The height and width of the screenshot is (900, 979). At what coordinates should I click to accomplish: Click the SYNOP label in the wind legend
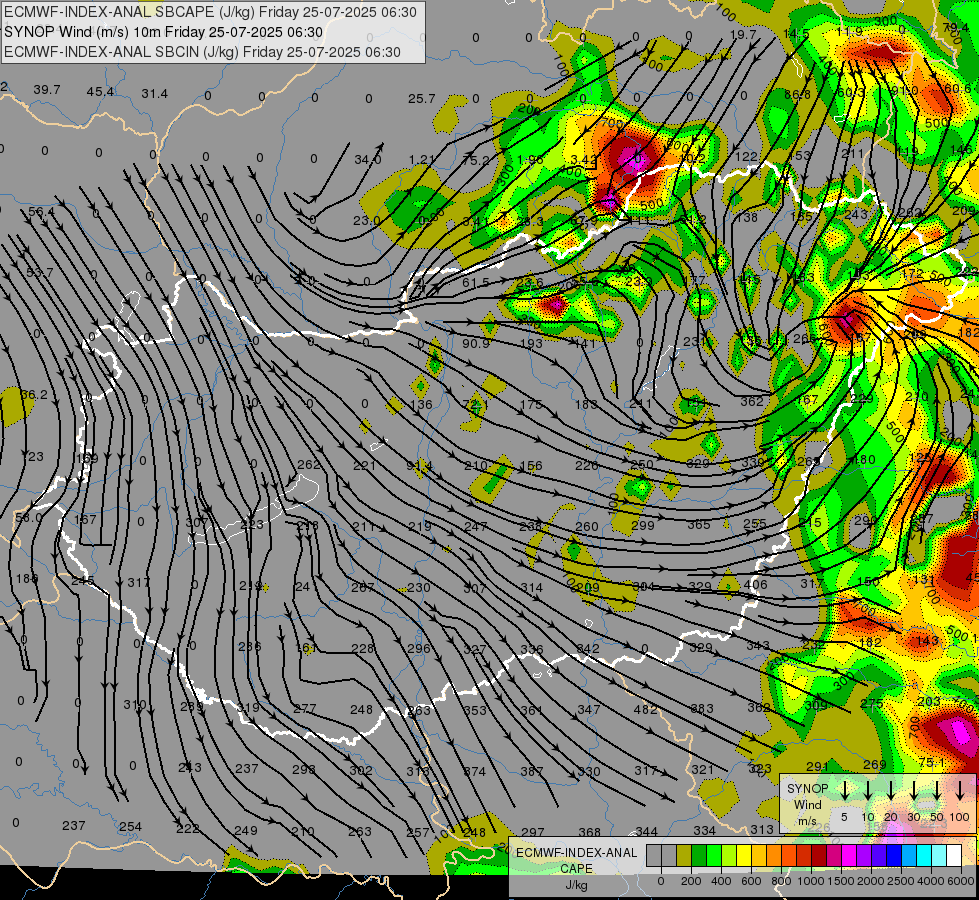tap(807, 789)
